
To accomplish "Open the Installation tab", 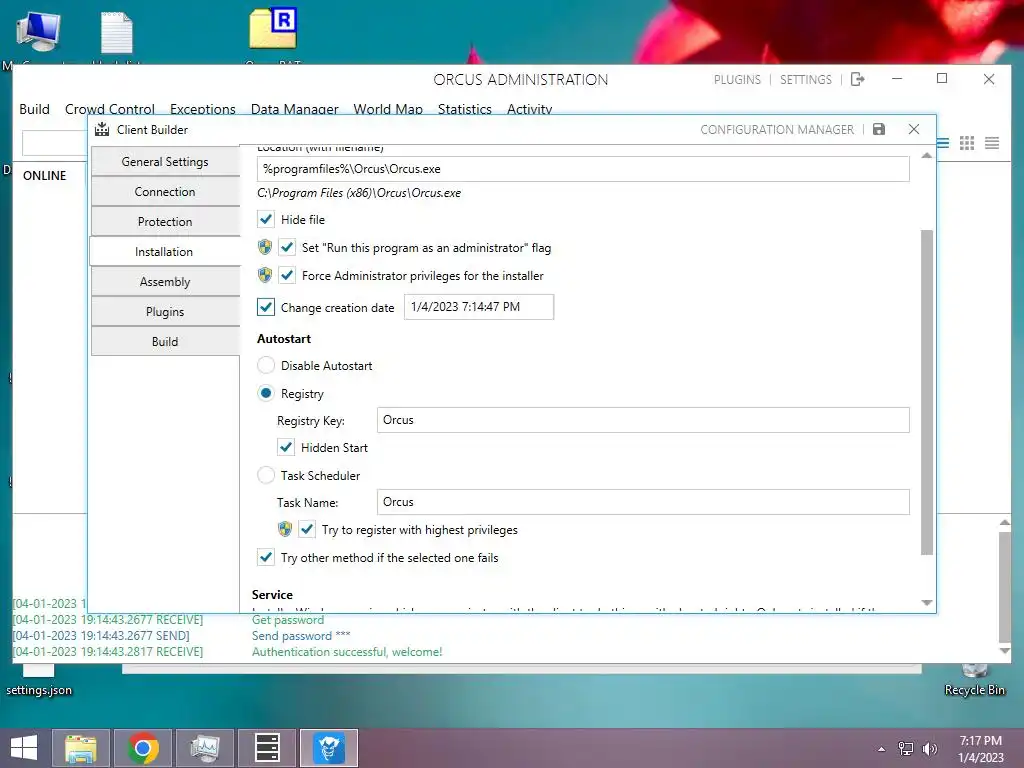I will click(164, 251).
